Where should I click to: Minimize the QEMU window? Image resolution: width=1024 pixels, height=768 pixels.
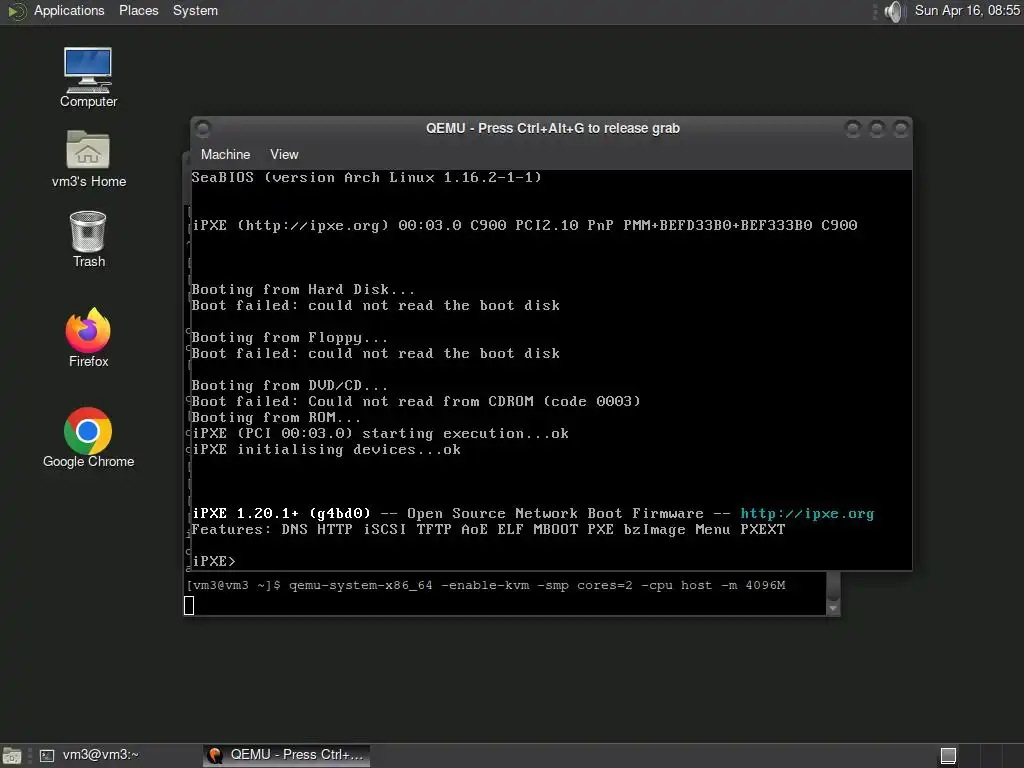(852, 129)
